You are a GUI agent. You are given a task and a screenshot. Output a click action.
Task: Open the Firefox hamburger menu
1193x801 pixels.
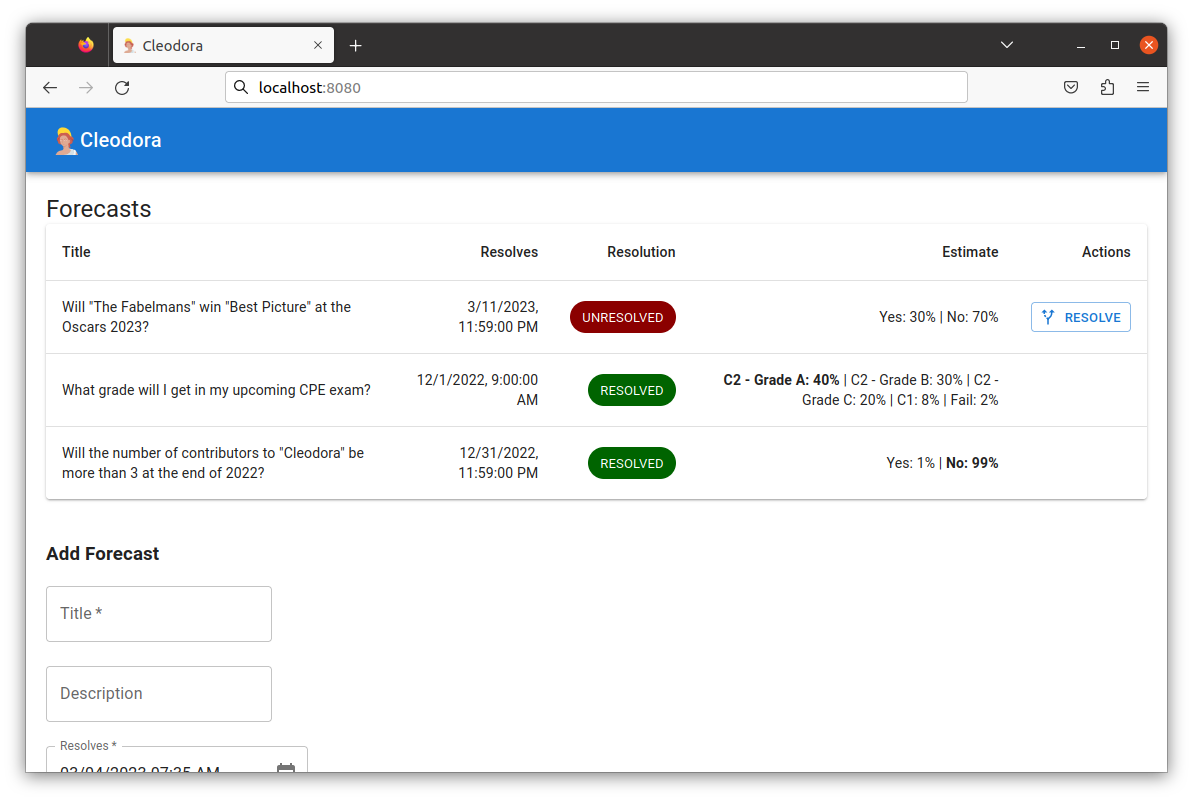tap(1143, 87)
